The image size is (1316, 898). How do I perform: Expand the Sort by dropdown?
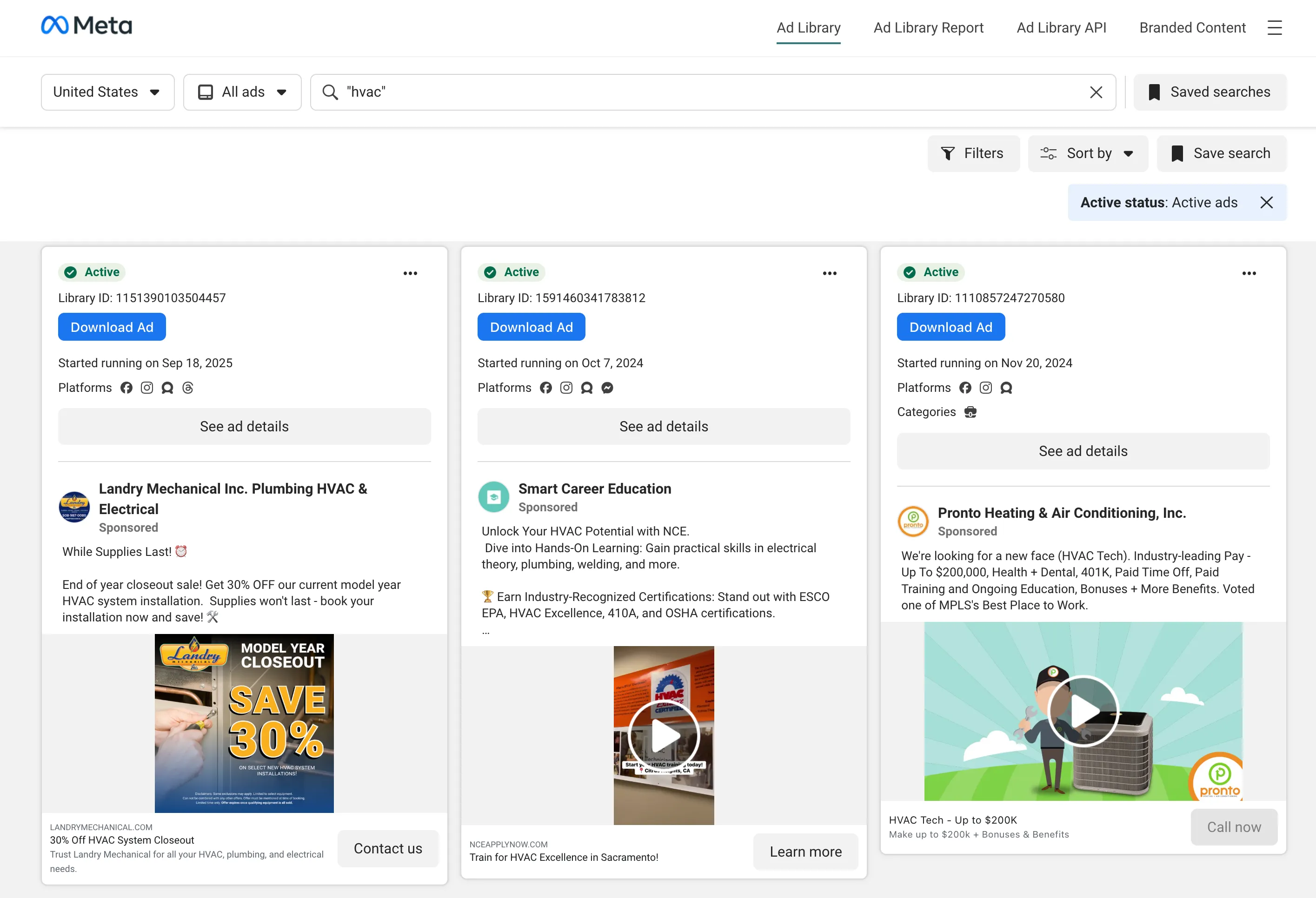click(1088, 153)
